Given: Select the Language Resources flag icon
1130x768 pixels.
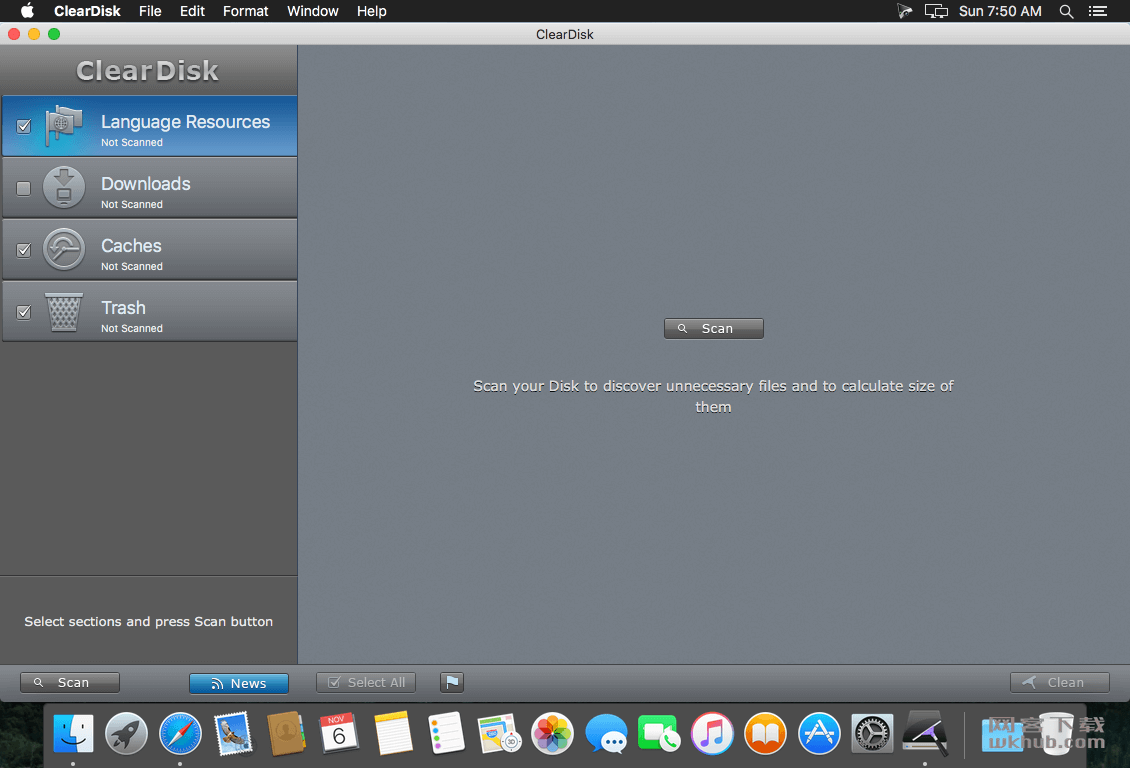Looking at the screenshot, I should coord(63,126).
